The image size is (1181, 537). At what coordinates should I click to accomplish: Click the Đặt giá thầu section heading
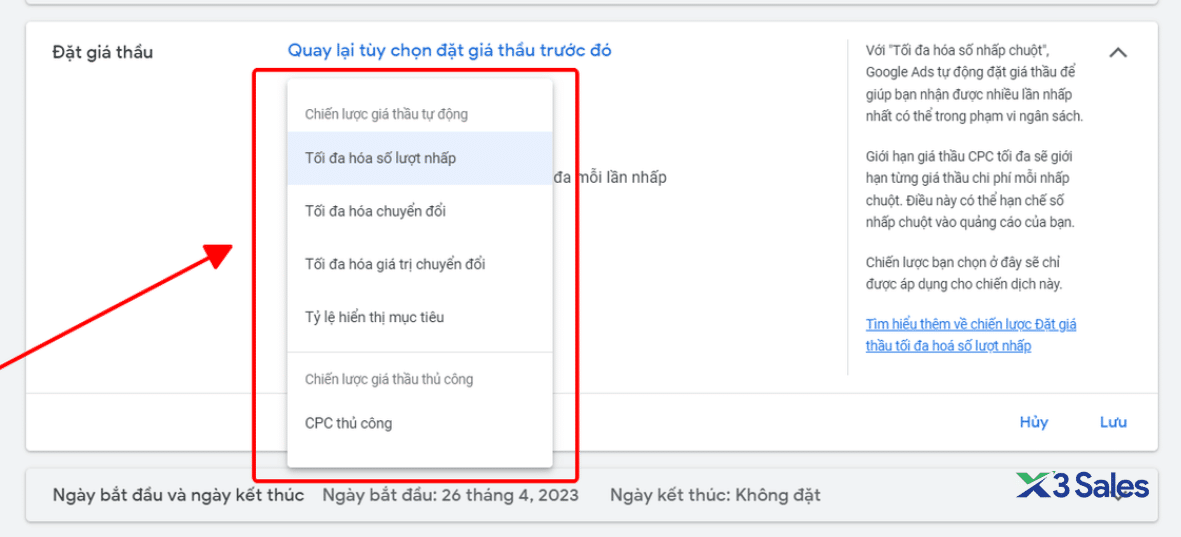(102, 52)
